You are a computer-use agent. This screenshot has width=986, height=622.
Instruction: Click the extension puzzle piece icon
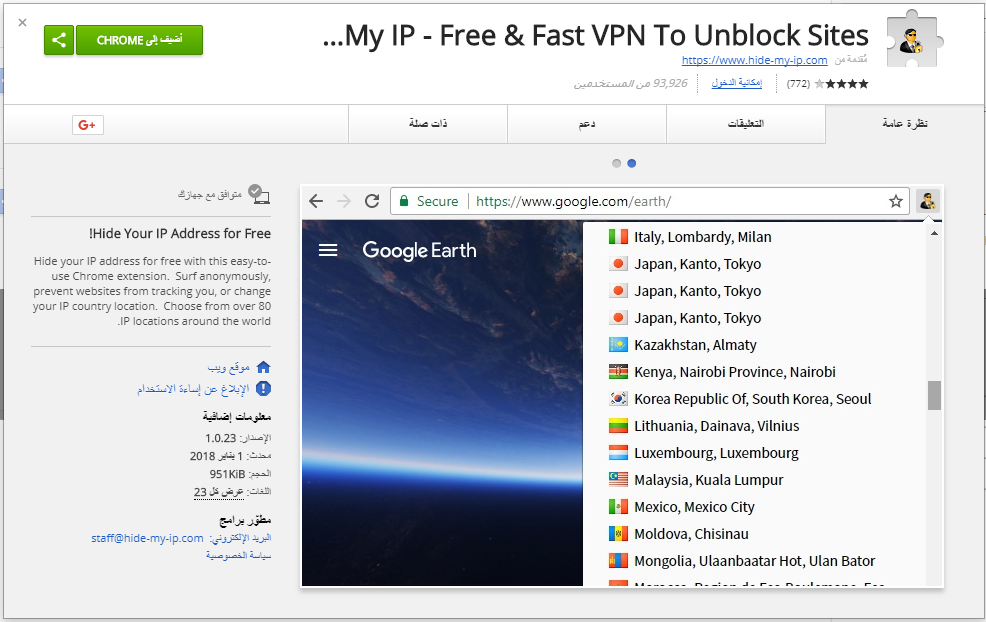(x=914, y=39)
